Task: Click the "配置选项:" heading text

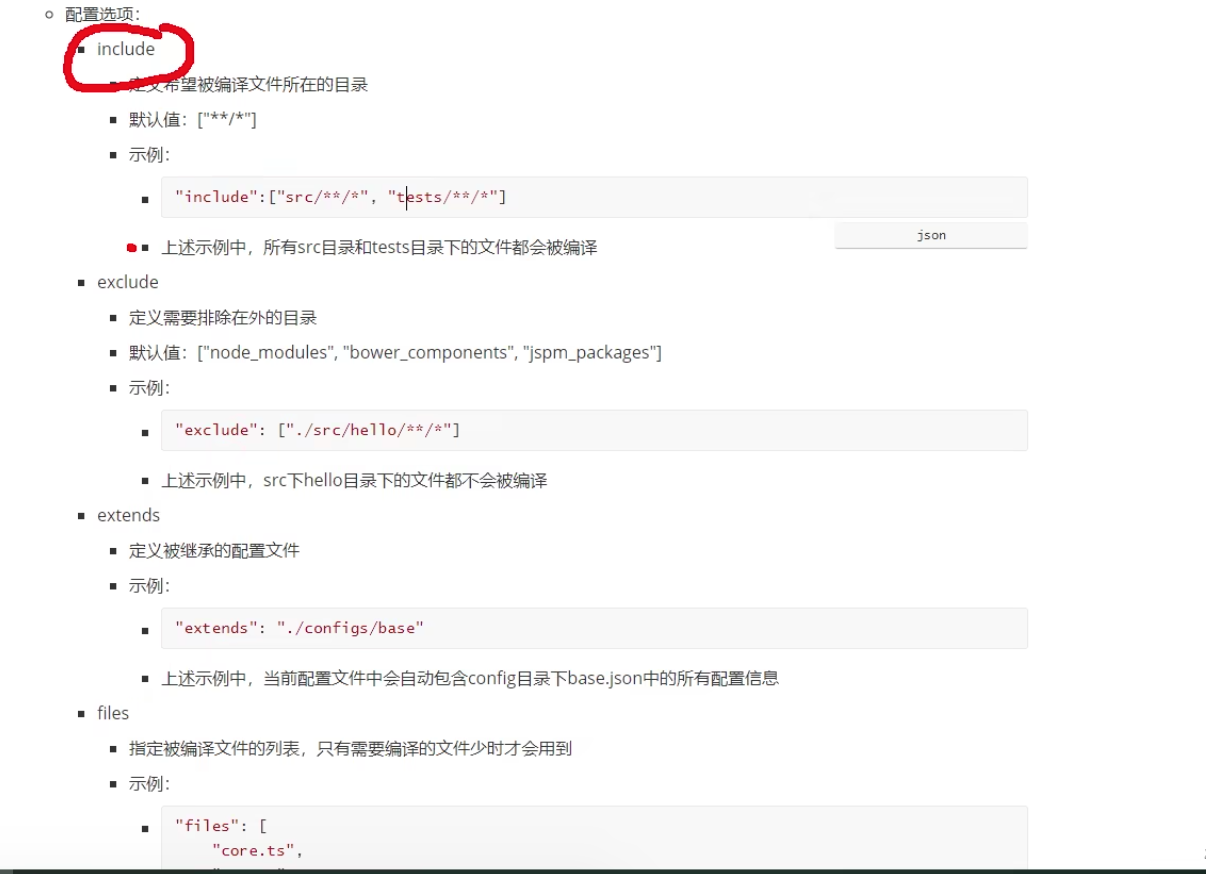Action: click(x=104, y=14)
